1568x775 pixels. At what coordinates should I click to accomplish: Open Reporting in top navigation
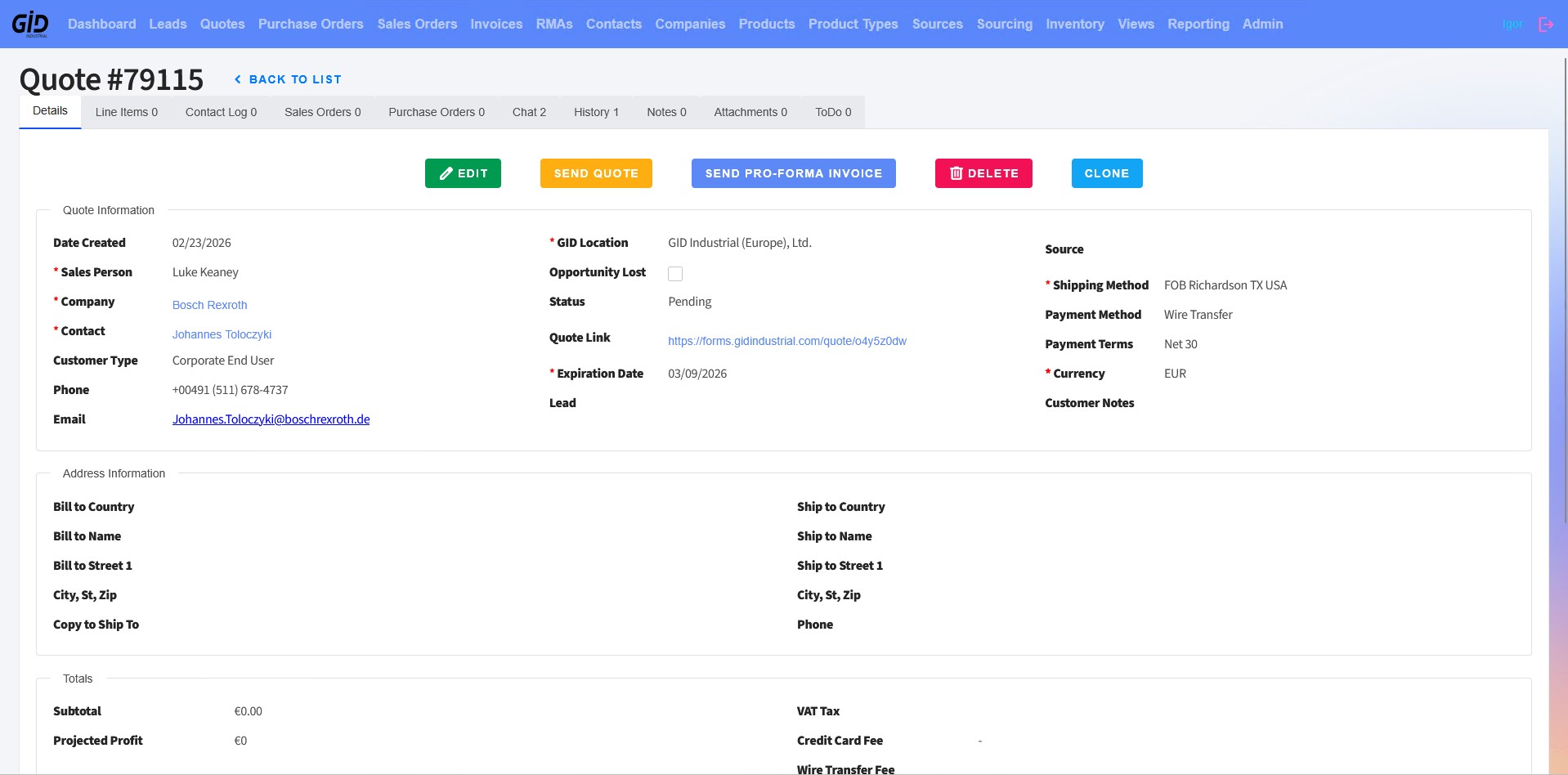(1198, 24)
